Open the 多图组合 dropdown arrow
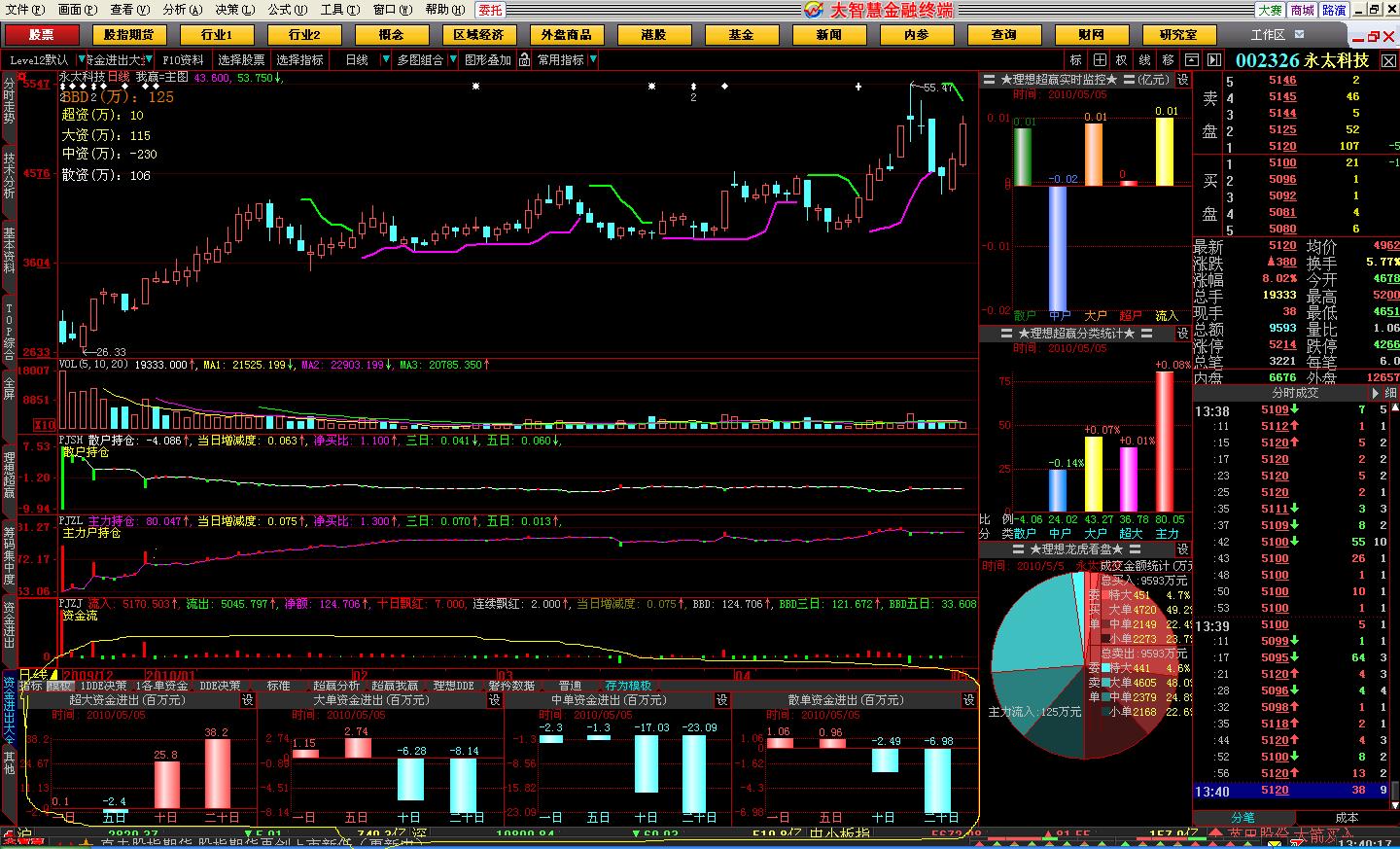The image size is (1400, 849). [452, 60]
